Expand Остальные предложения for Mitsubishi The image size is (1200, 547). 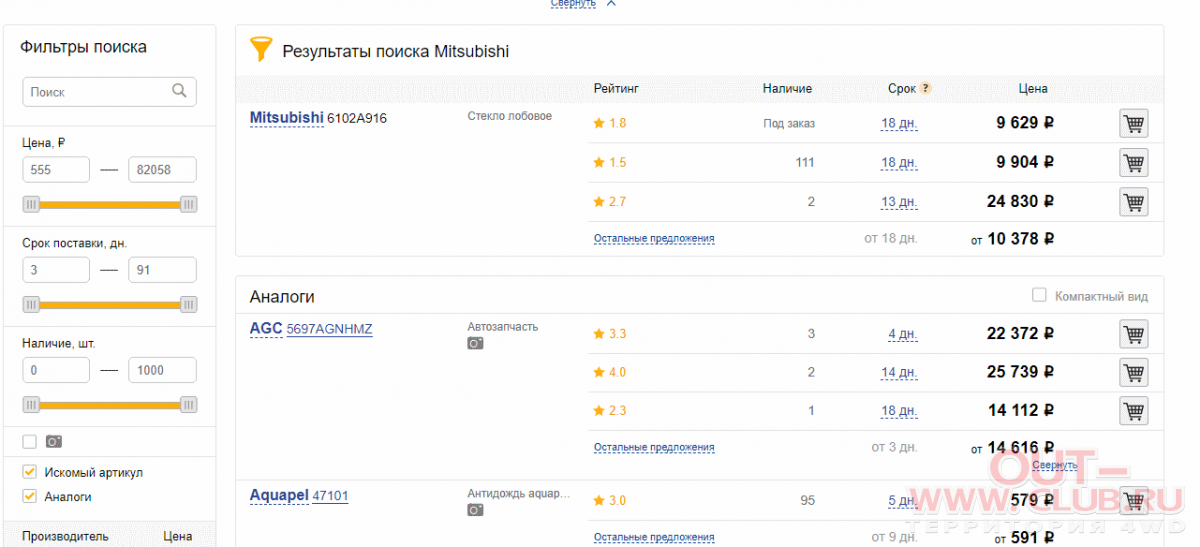[x=654, y=238]
